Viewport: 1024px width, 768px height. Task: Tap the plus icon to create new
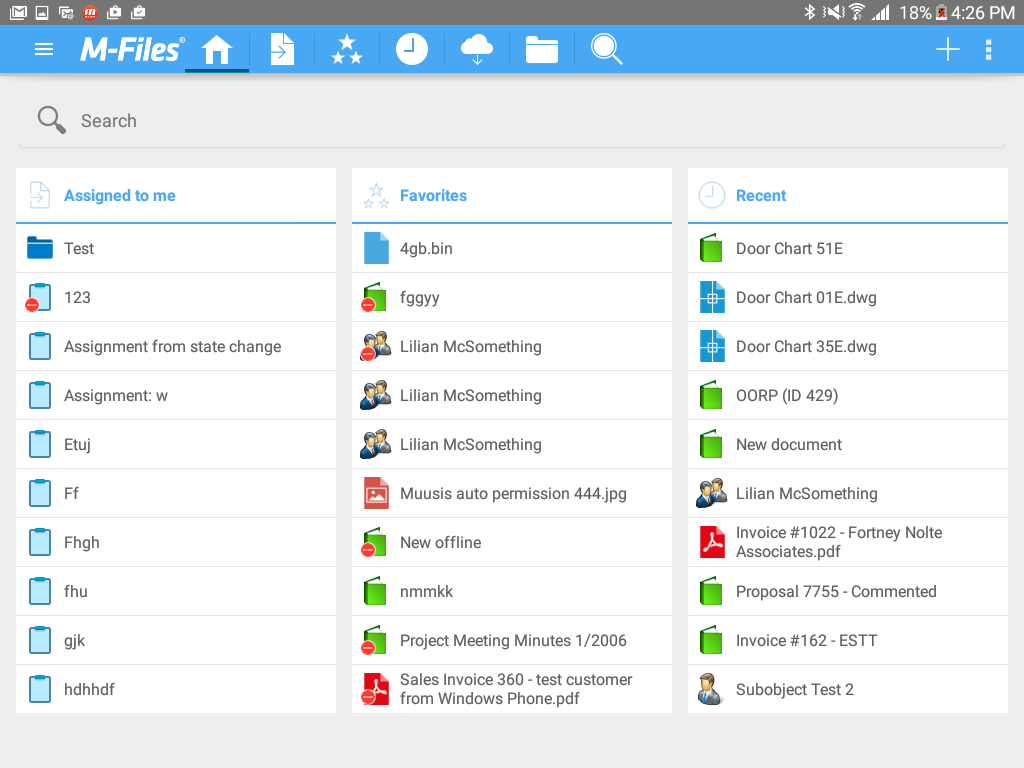click(x=948, y=49)
